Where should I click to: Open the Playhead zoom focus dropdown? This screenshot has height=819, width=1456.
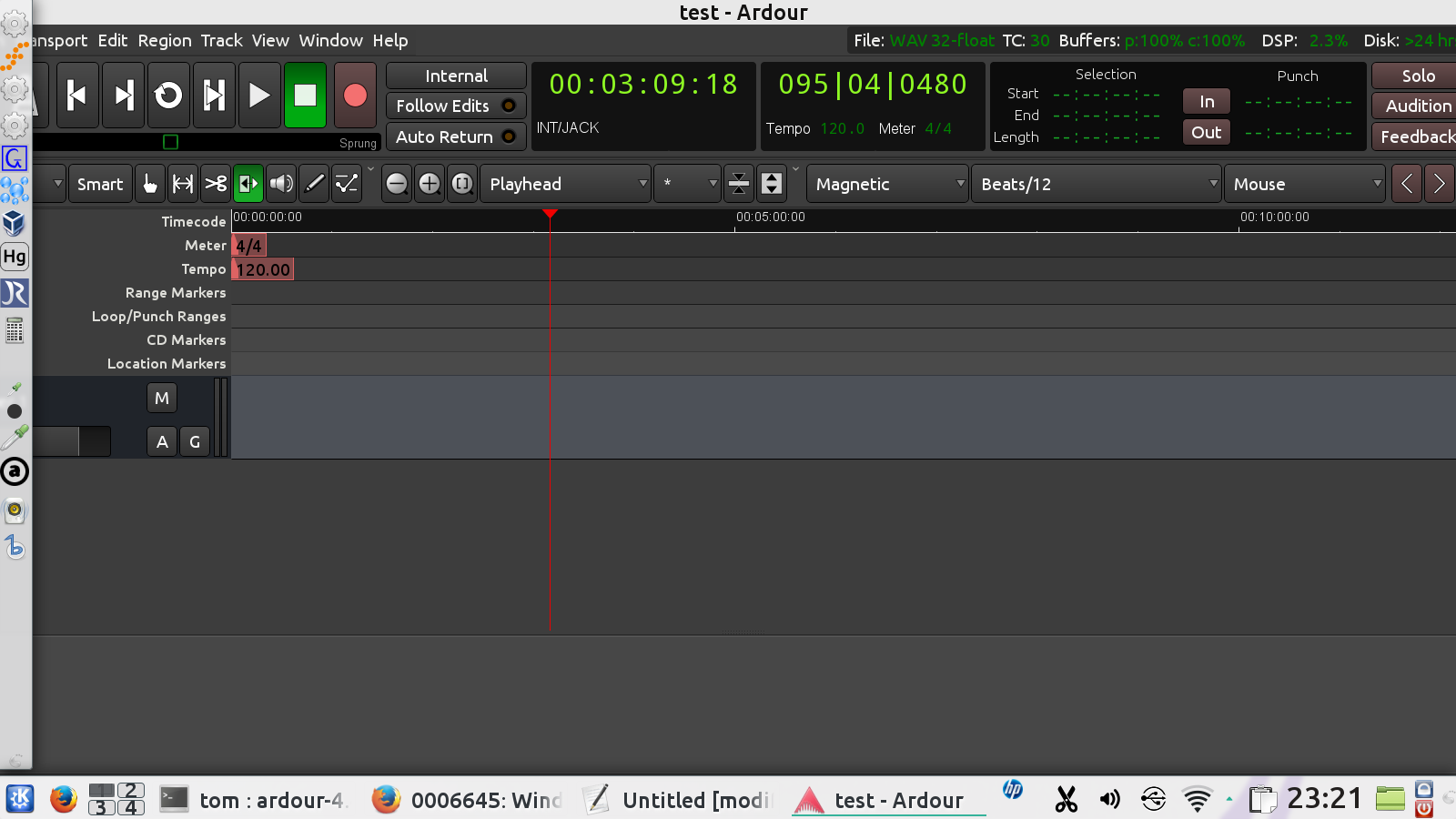[x=565, y=184]
